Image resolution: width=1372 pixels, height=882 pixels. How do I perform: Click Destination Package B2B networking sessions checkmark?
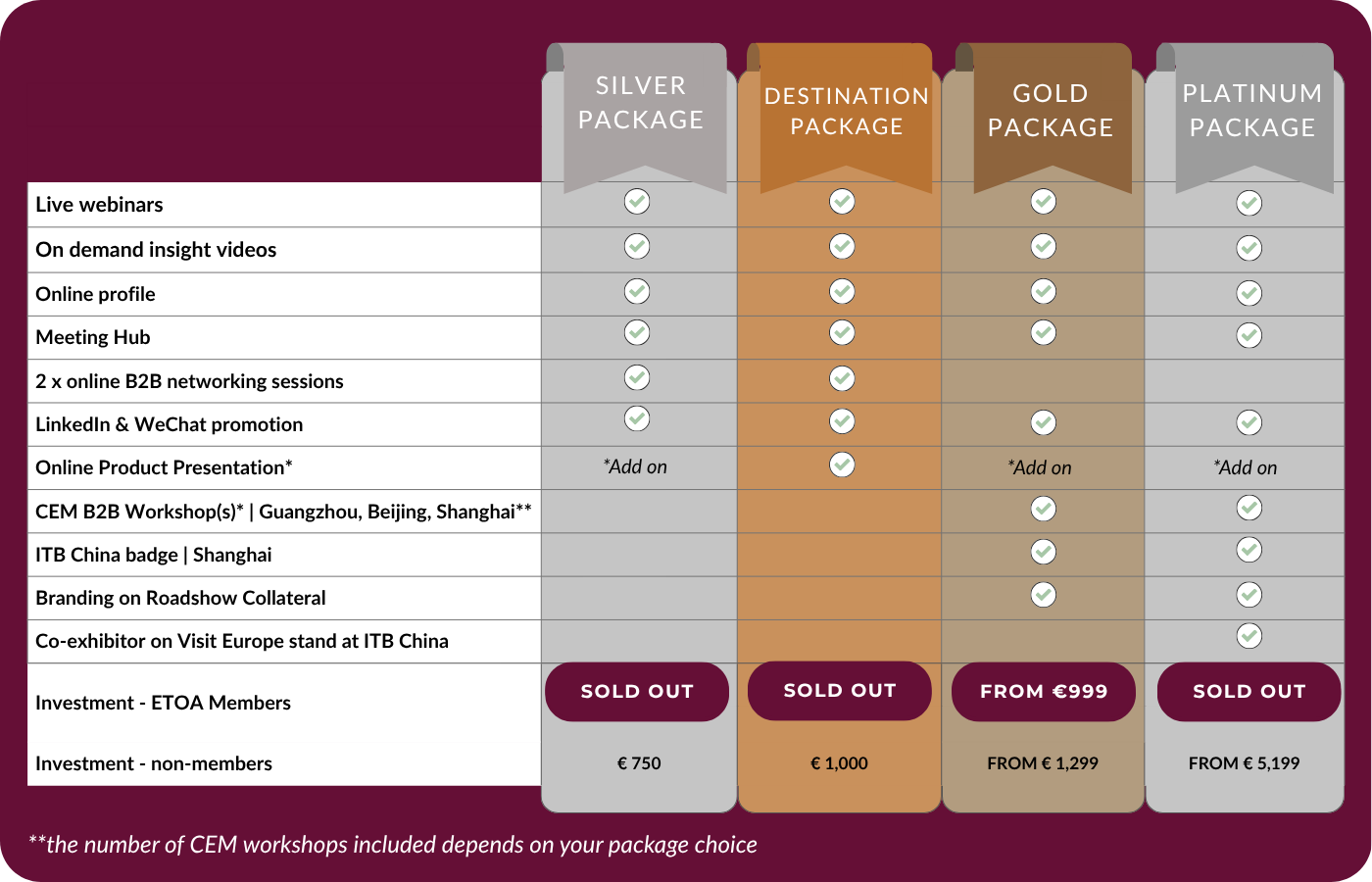[x=842, y=378]
